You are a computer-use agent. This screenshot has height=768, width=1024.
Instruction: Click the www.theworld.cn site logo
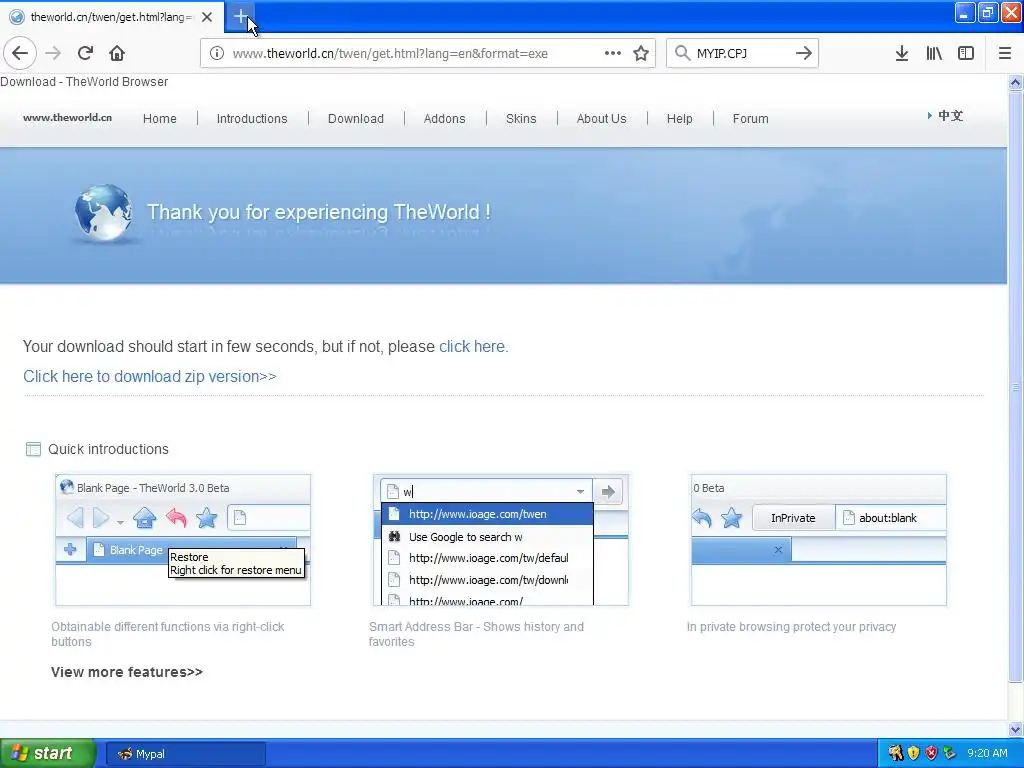tap(67, 118)
